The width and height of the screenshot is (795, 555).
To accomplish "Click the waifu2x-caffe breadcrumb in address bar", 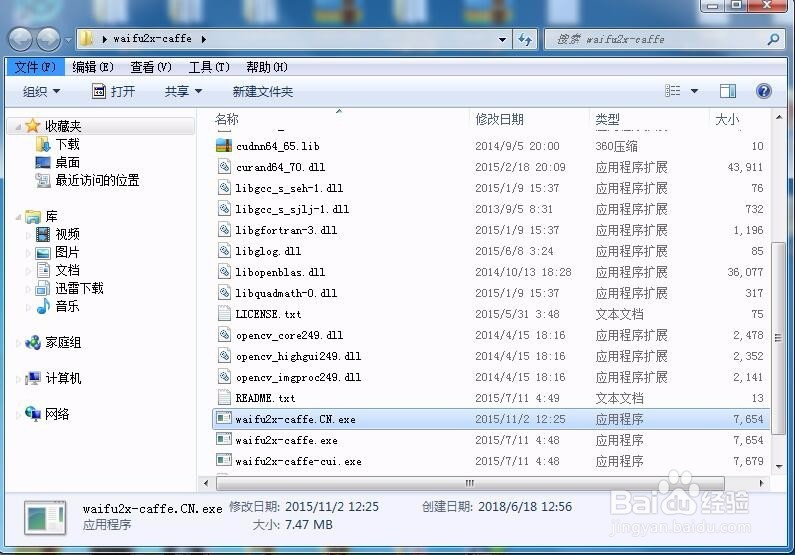I will pyautogui.click(x=153, y=39).
